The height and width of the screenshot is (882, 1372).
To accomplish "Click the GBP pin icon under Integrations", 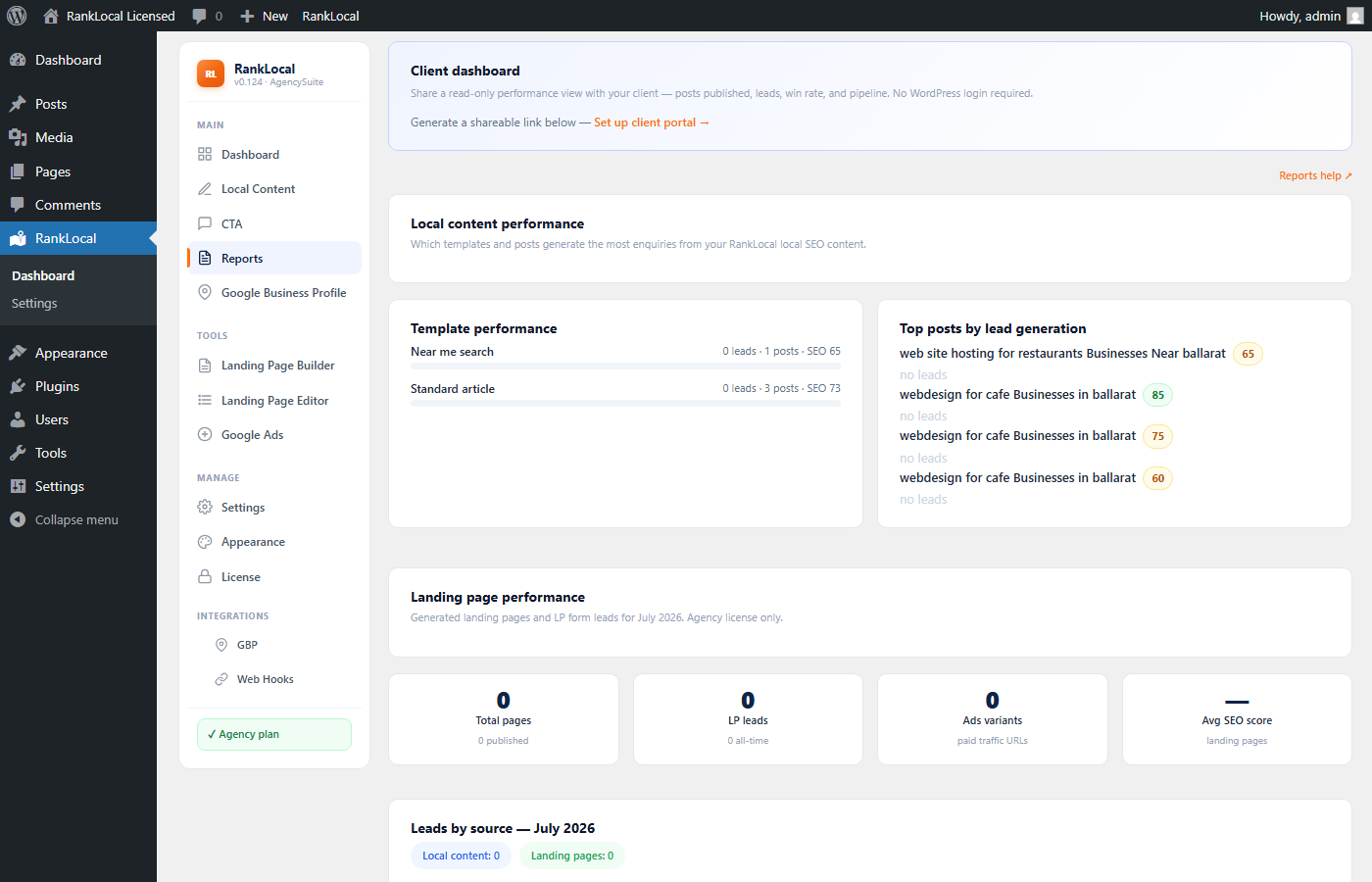I will [x=221, y=645].
